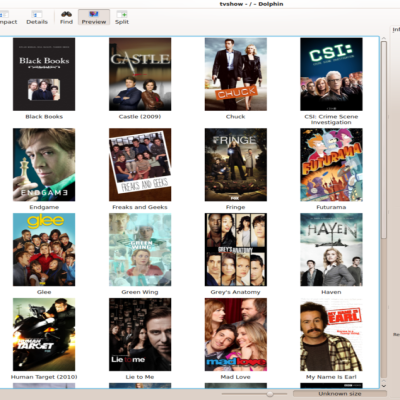Open the Black Books folder thumbnail

[x=44, y=74]
